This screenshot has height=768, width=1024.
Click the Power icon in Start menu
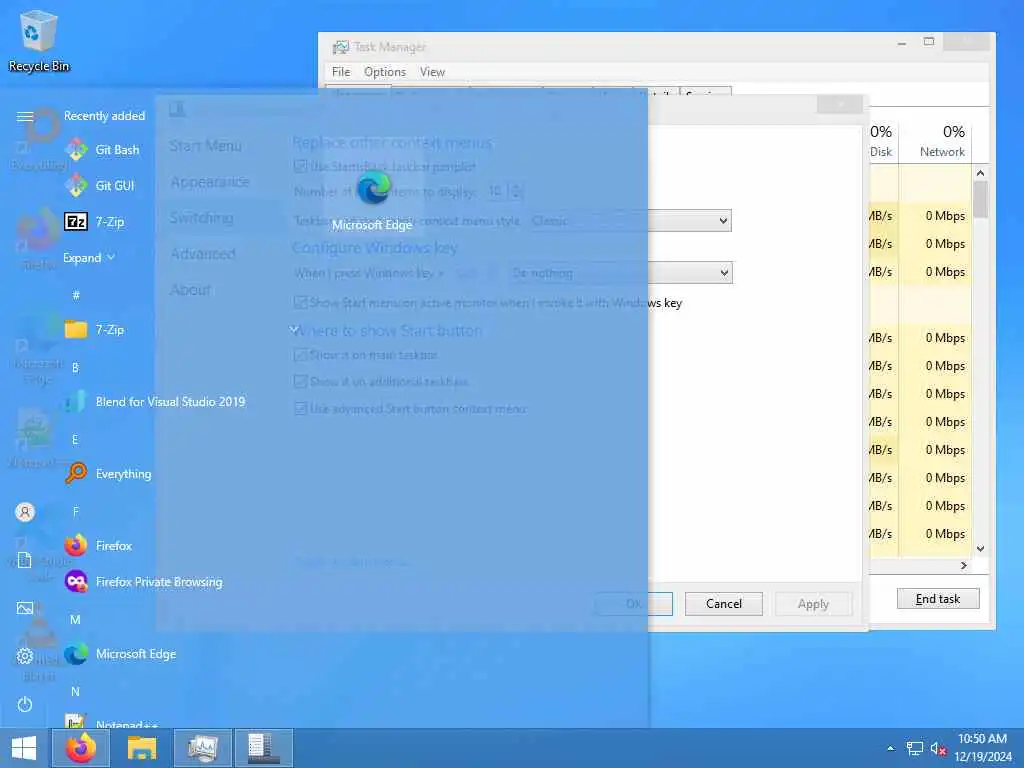[25, 704]
